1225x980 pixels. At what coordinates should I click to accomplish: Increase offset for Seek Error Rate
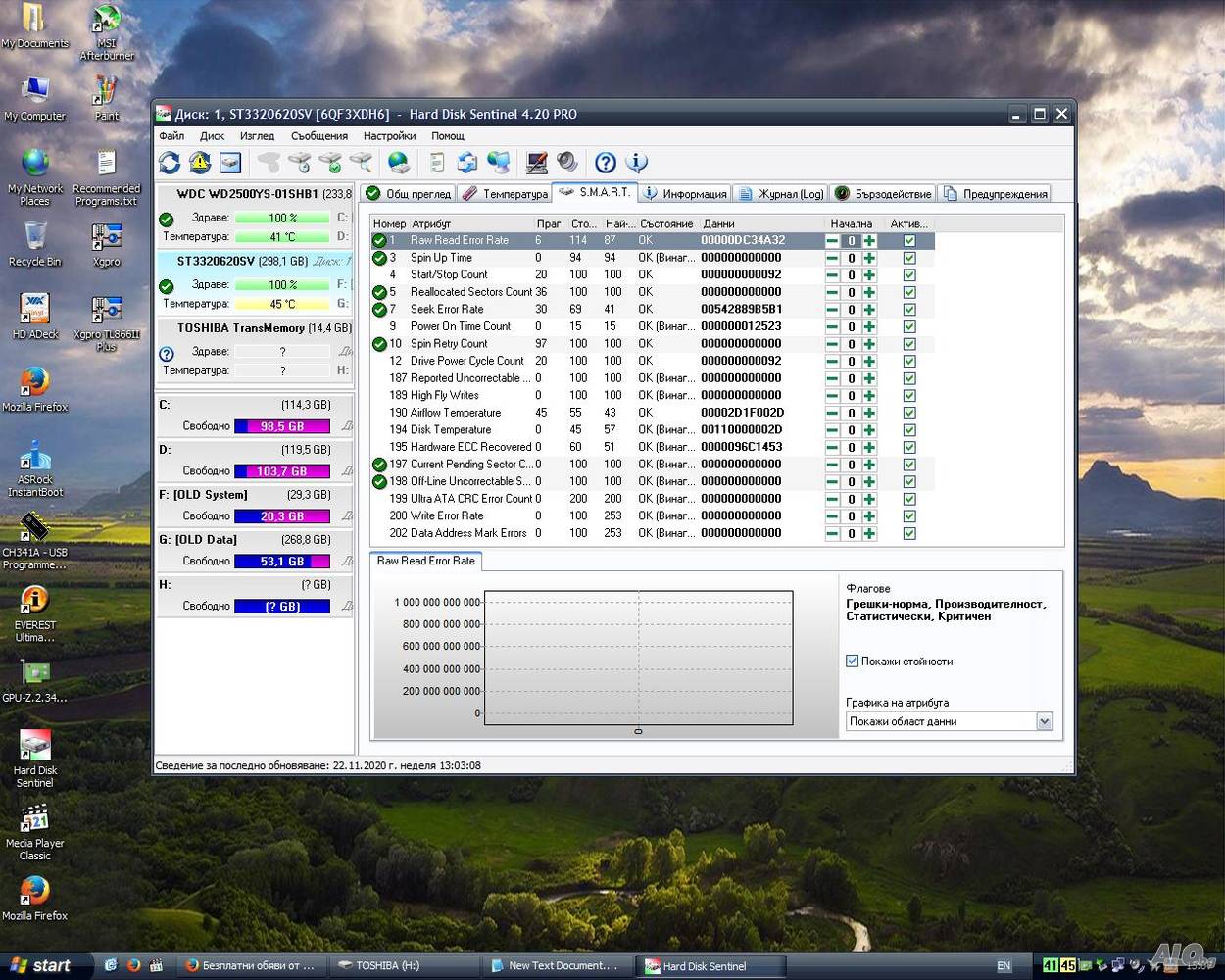(x=869, y=310)
